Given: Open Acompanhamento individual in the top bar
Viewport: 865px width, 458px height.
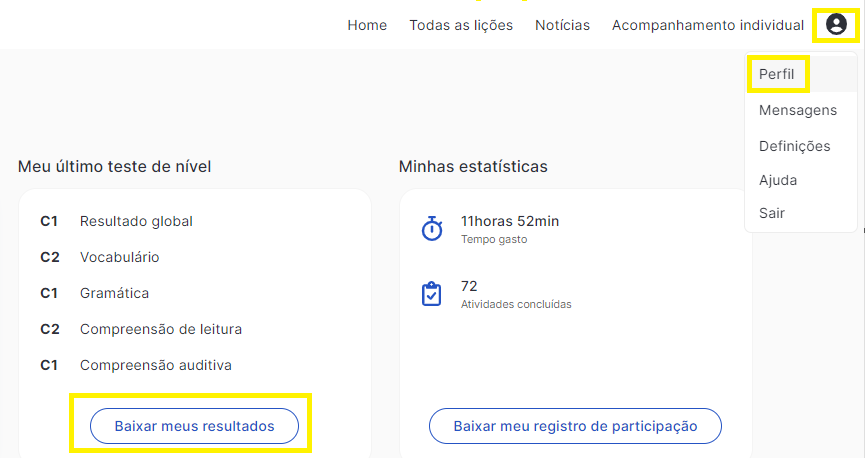Looking at the screenshot, I should coord(708,25).
